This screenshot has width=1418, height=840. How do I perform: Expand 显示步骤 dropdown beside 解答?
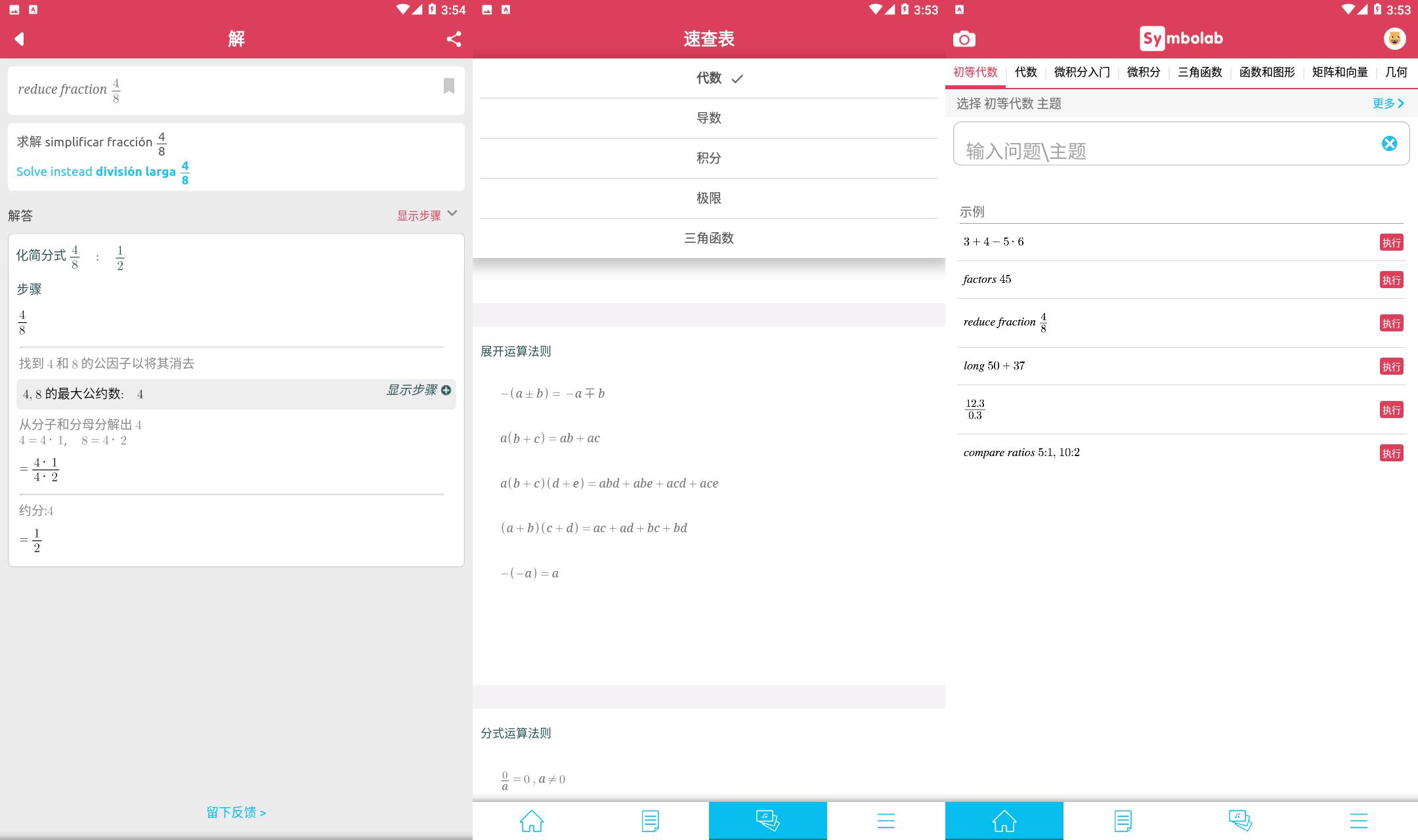(x=427, y=215)
